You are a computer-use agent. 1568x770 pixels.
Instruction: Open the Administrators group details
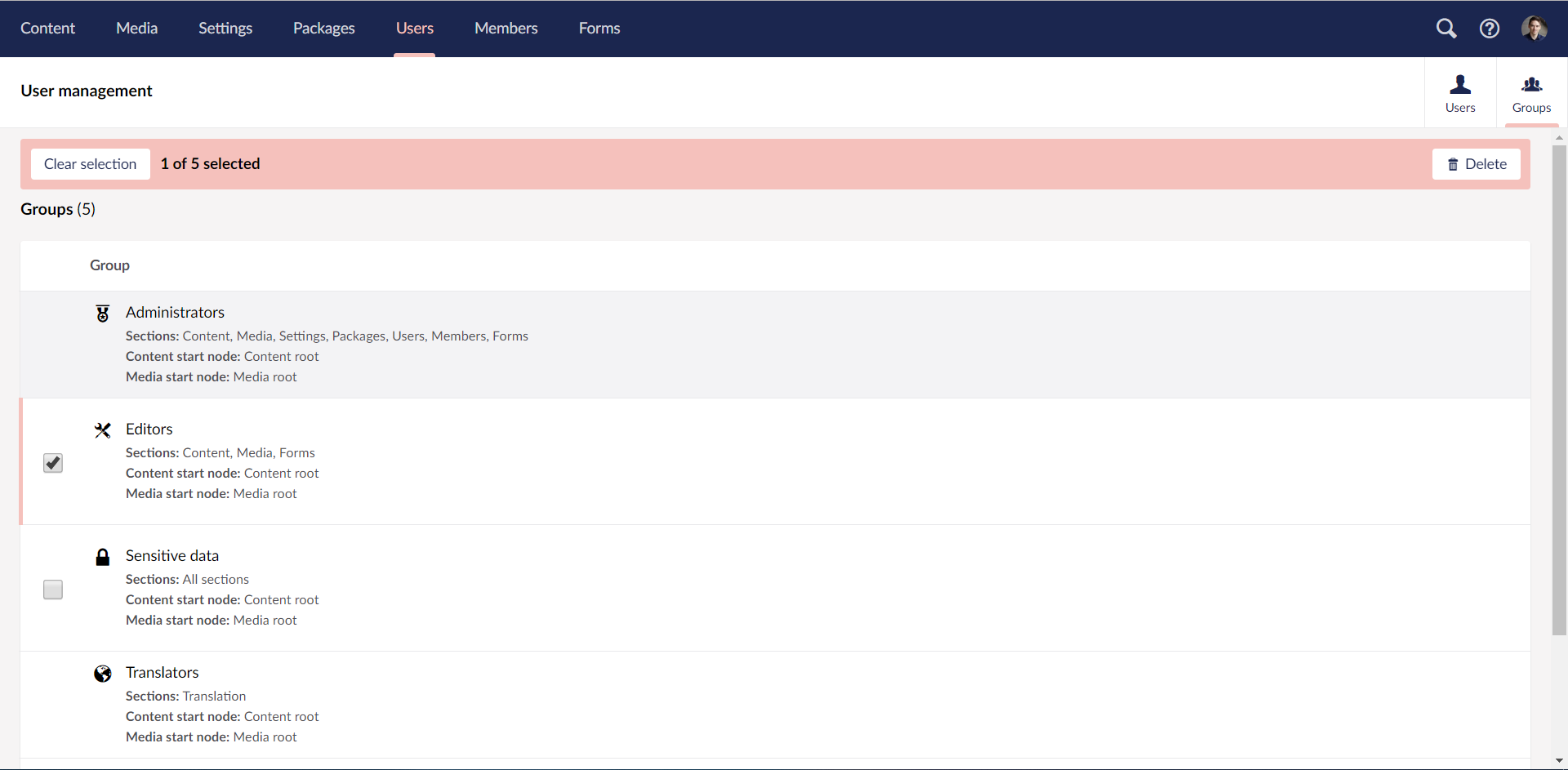(x=175, y=312)
